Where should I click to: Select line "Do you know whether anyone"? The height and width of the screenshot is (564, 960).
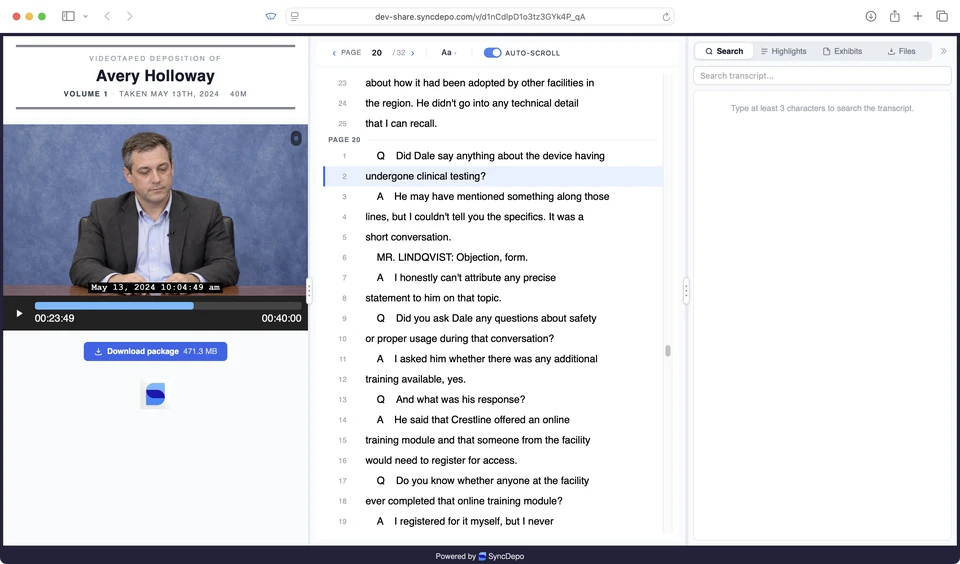[493, 481]
